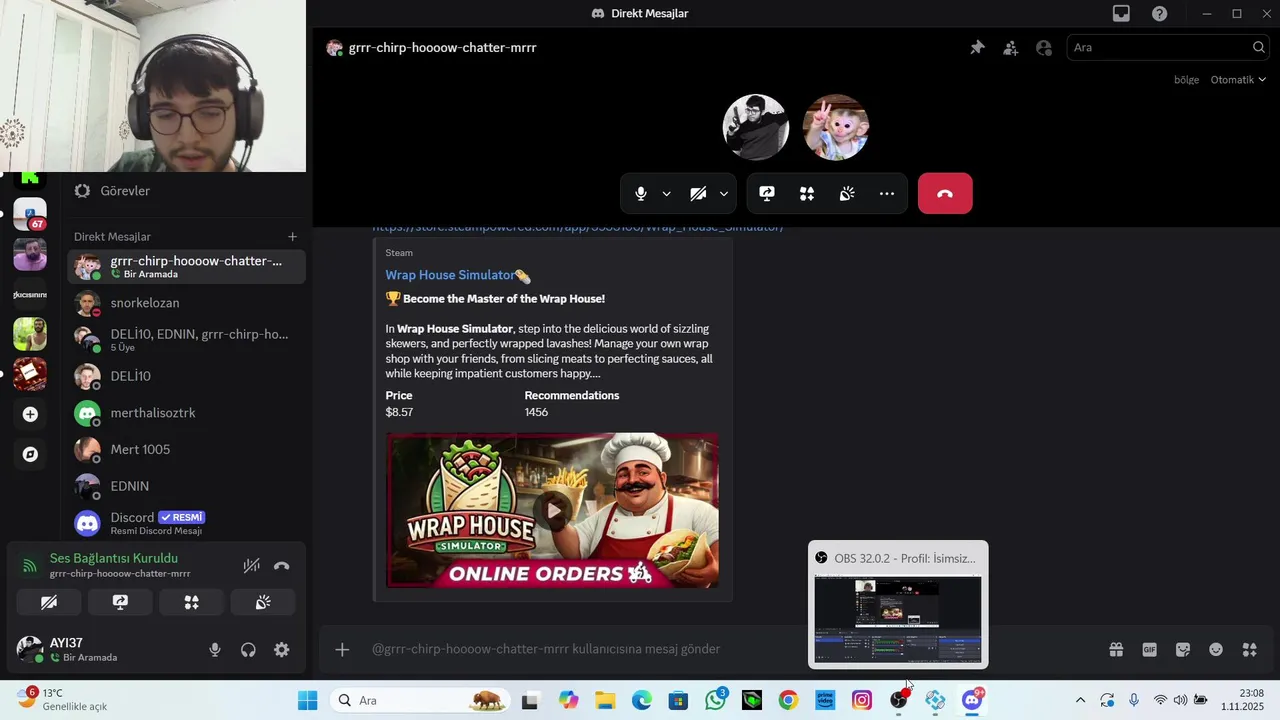Open pinned messages
Viewport: 1280px width, 720px height.
[x=977, y=47]
